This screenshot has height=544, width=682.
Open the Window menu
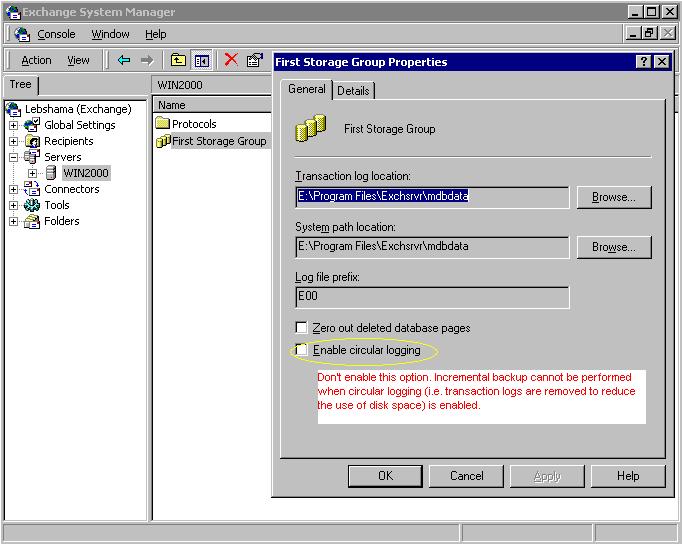[110, 34]
